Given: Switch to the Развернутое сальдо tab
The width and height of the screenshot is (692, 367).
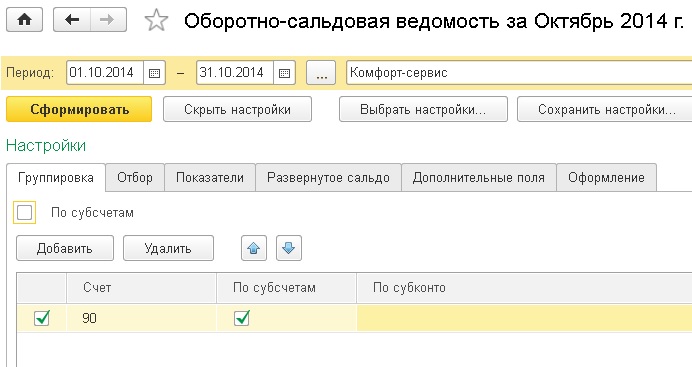Looking at the screenshot, I should (x=328, y=177).
